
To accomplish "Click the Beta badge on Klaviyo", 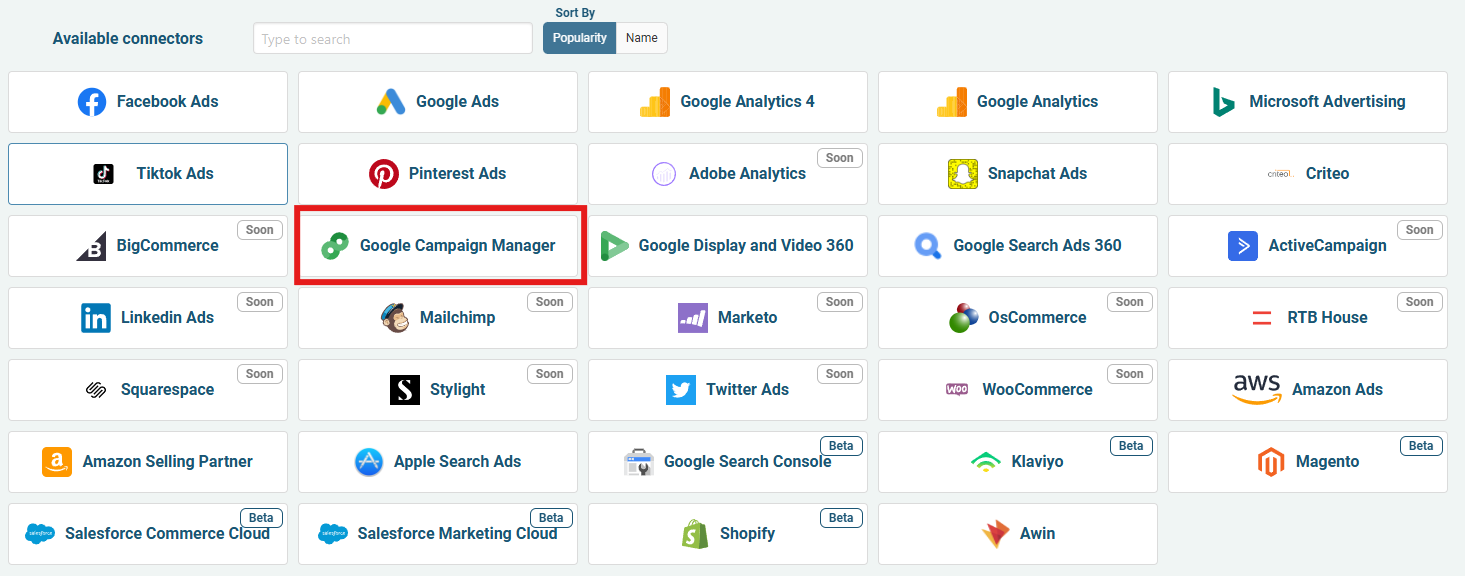I will click(x=1131, y=446).
